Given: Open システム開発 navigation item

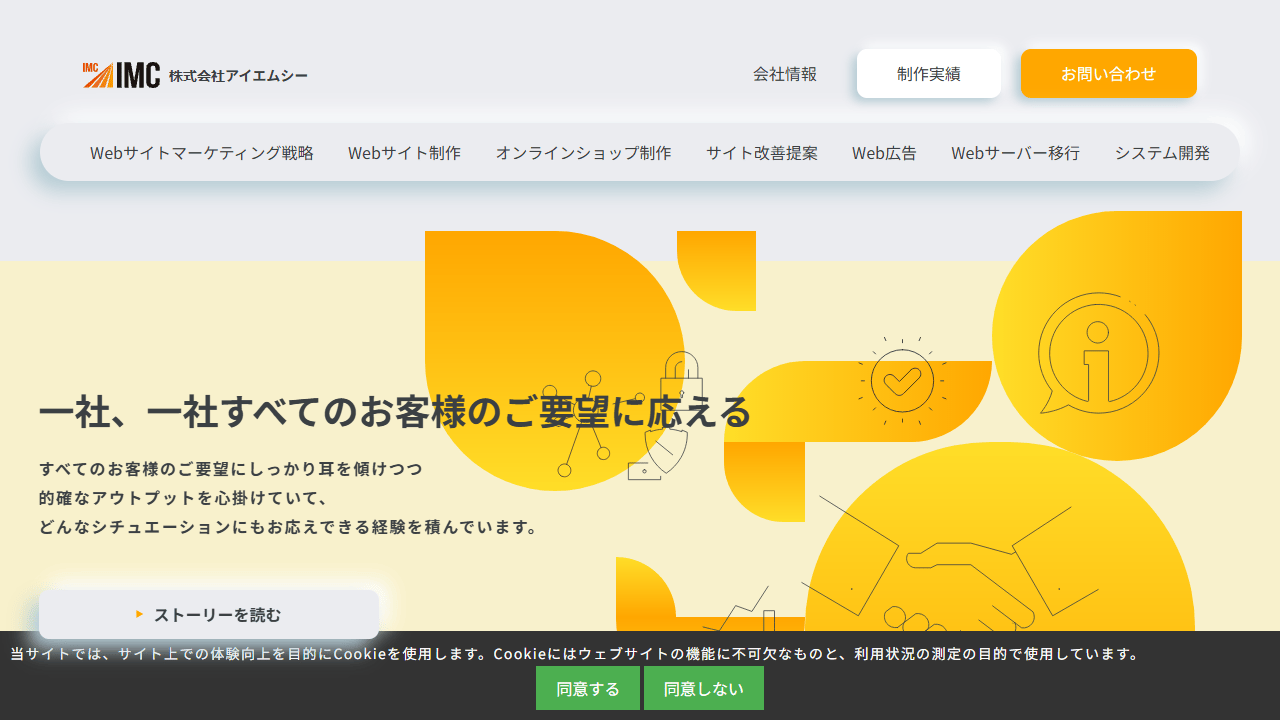Looking at the screenshot, I should coord(1162,153).
